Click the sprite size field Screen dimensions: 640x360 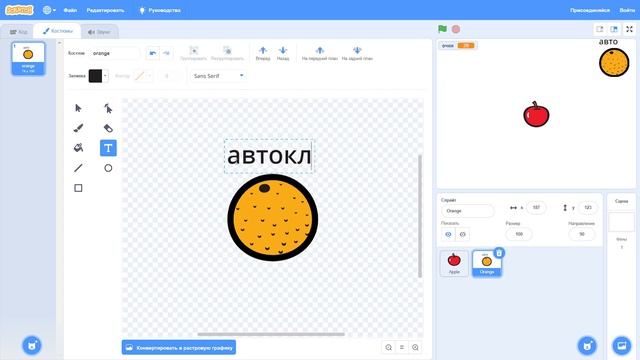(x=519, y=234)
